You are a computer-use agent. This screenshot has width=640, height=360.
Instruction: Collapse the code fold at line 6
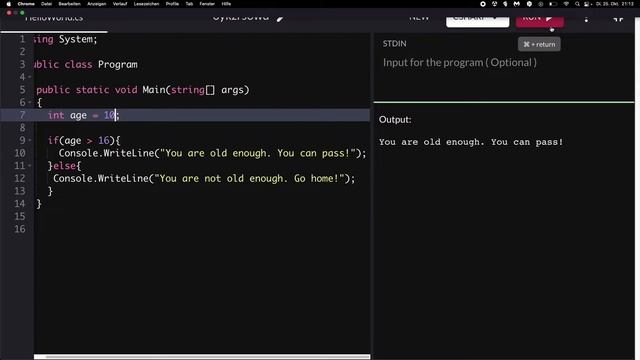coord(30,102)
